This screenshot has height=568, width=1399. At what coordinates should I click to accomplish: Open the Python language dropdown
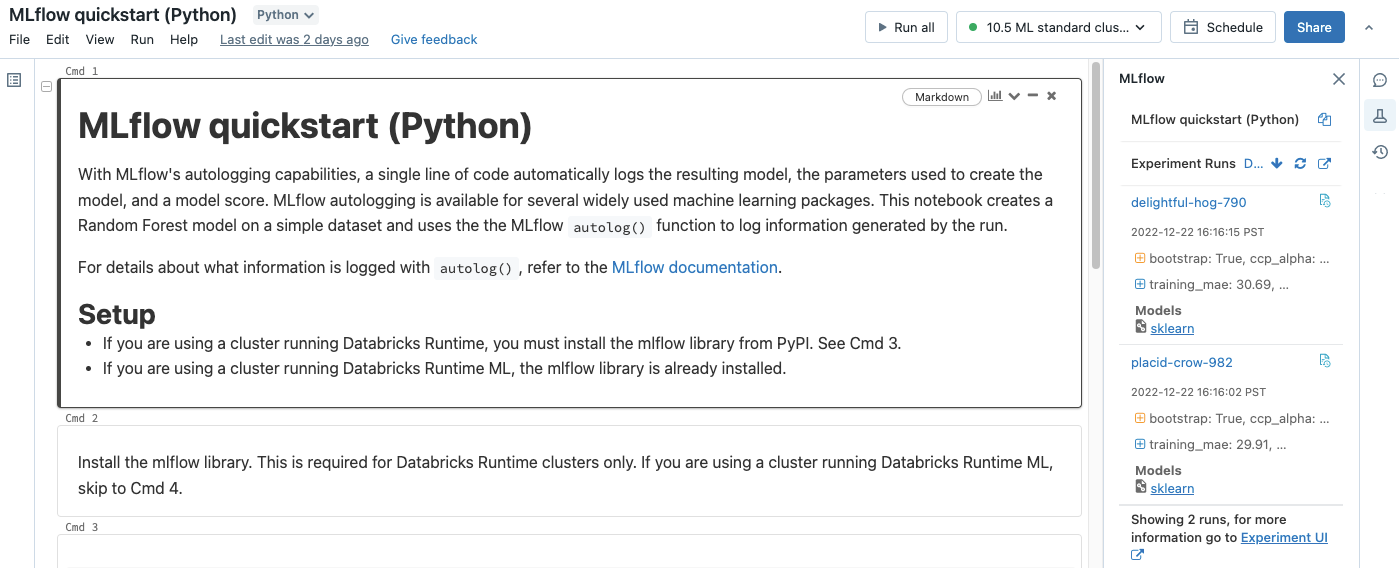[x=285, y=15]
